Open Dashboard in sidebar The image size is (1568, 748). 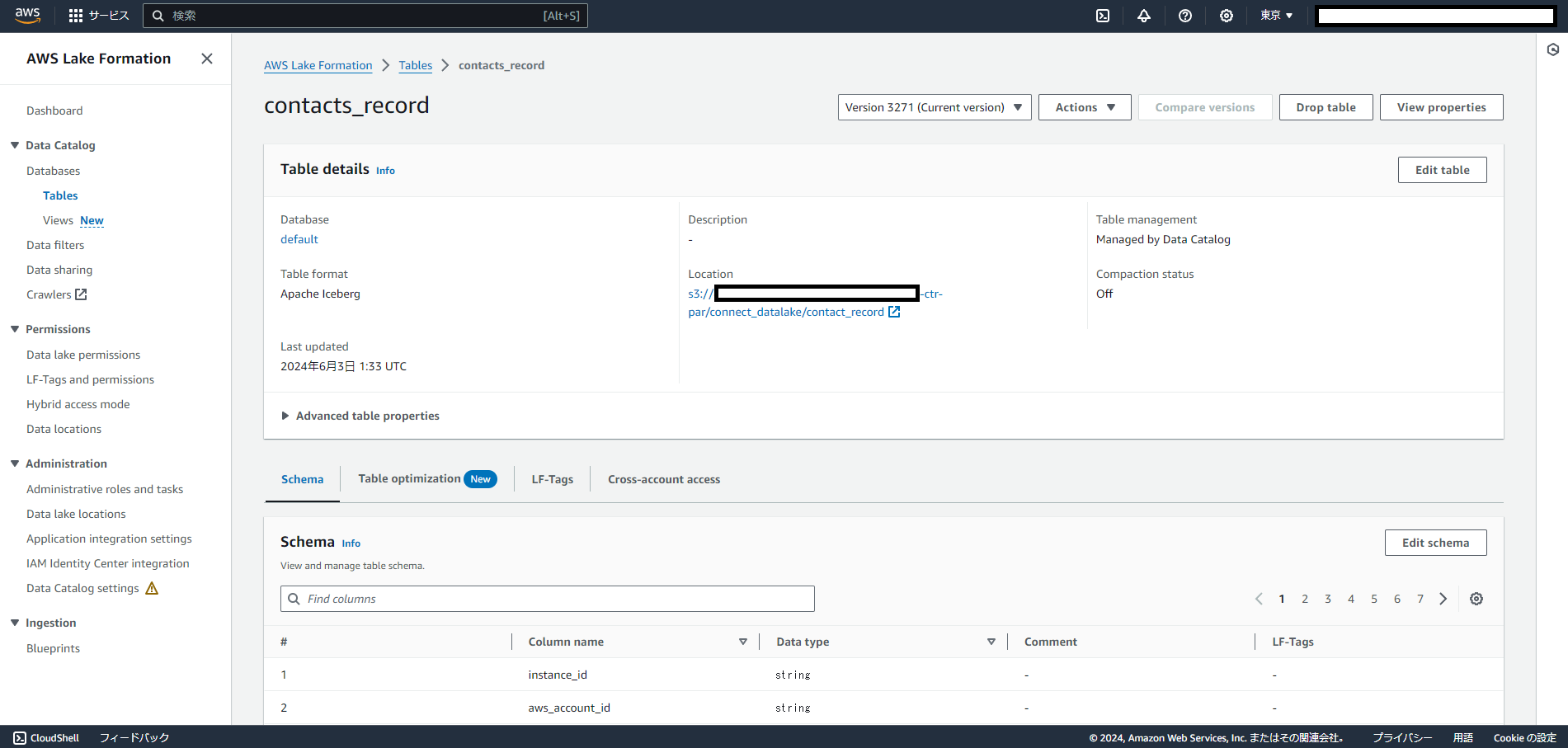click(x=54, y=111)
